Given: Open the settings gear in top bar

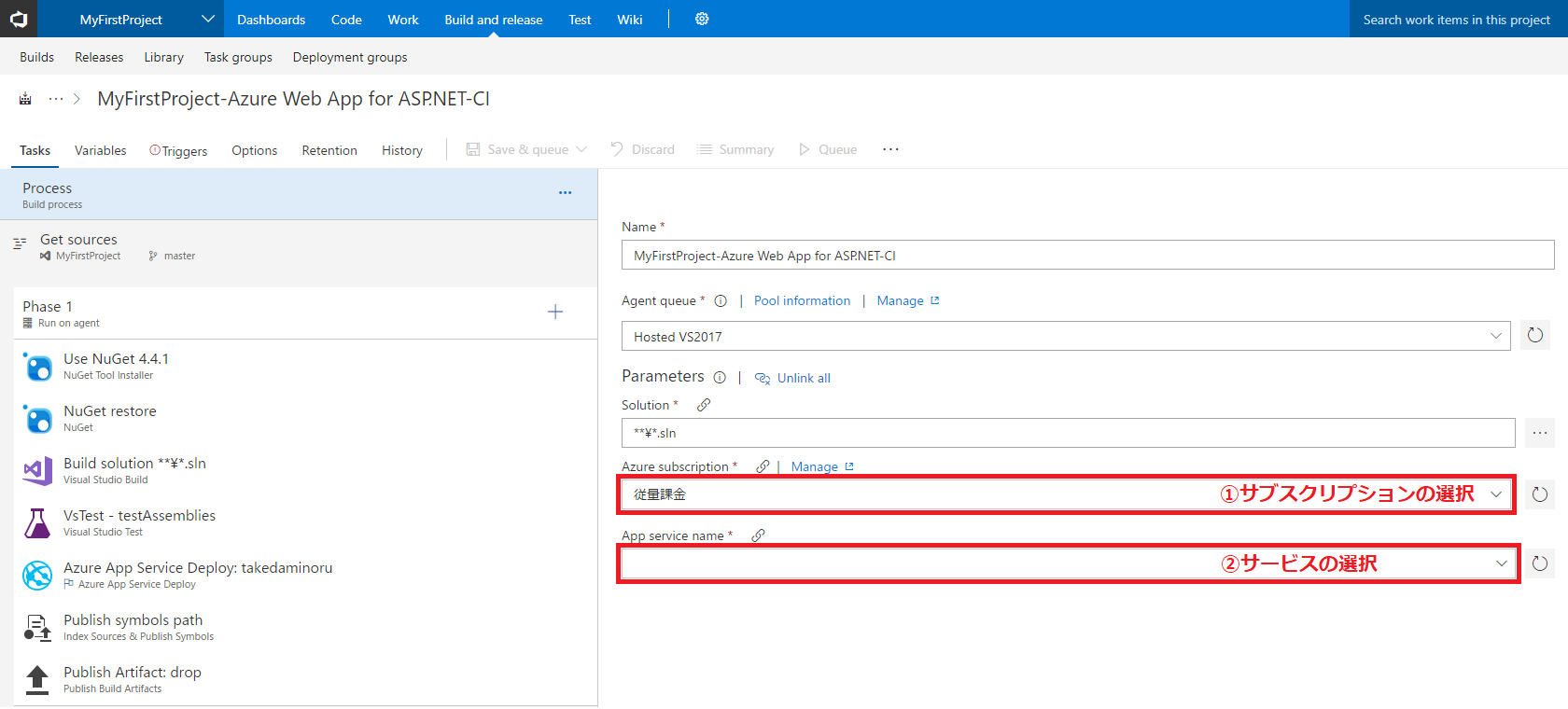Looking at the screenshot, I should pyautogui.click(x=702, y=19).
